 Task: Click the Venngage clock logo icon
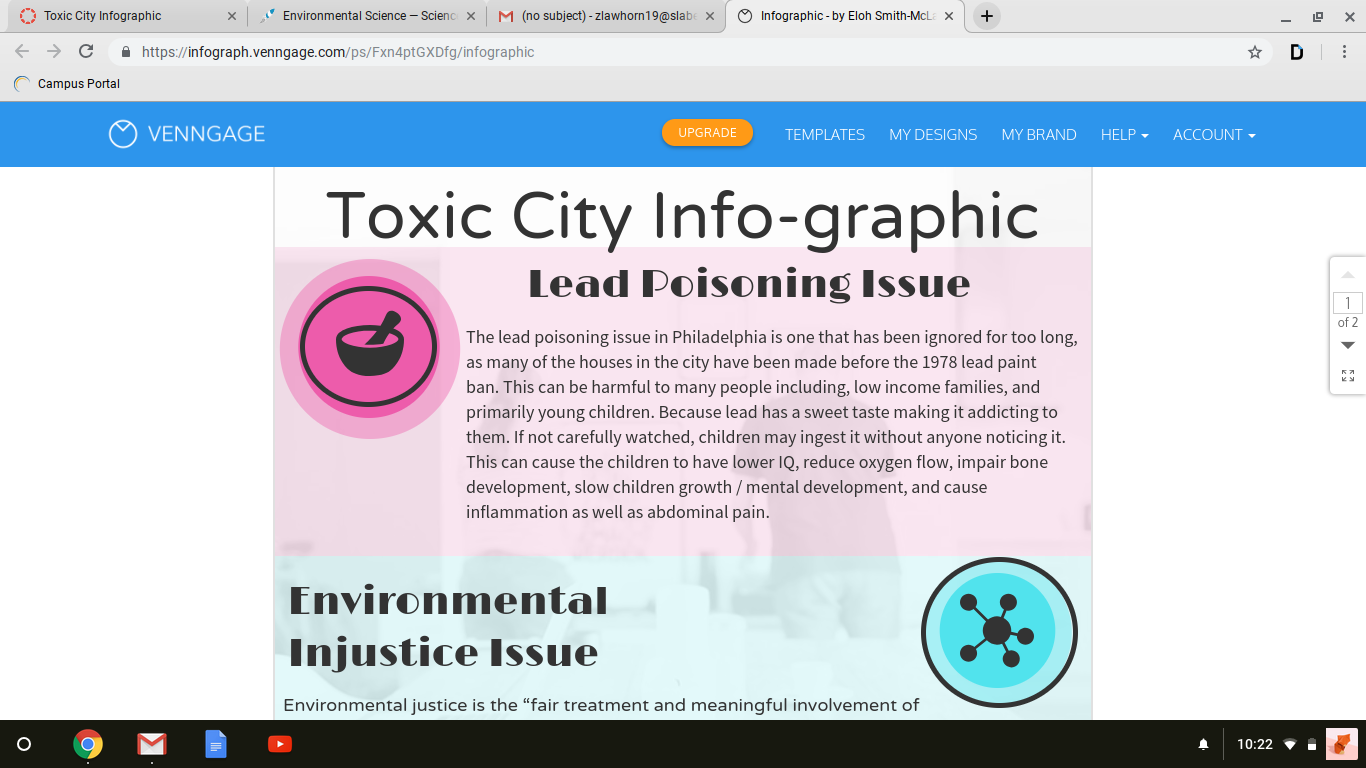point(123,134)
